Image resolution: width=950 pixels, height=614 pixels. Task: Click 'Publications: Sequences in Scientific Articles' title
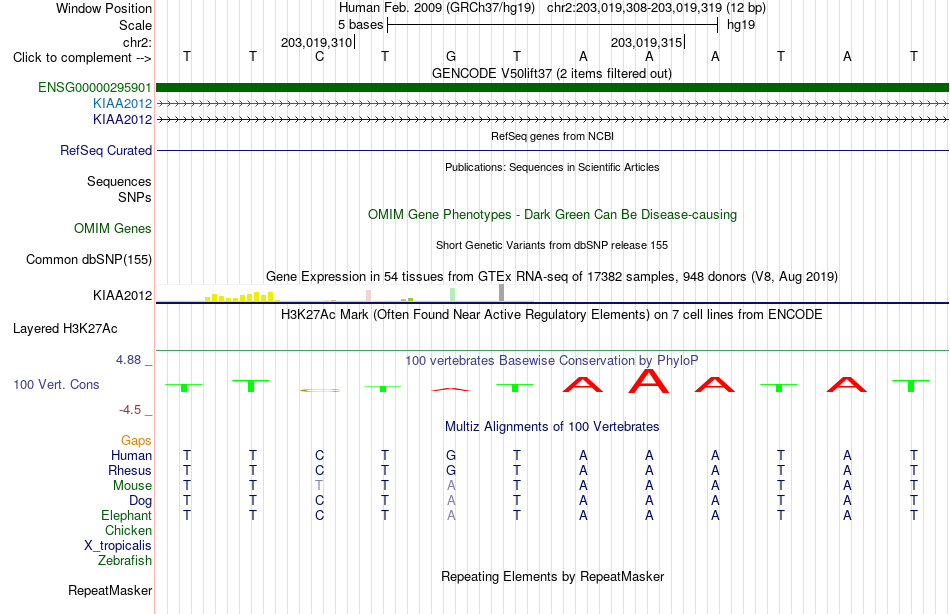pos(552,167)
